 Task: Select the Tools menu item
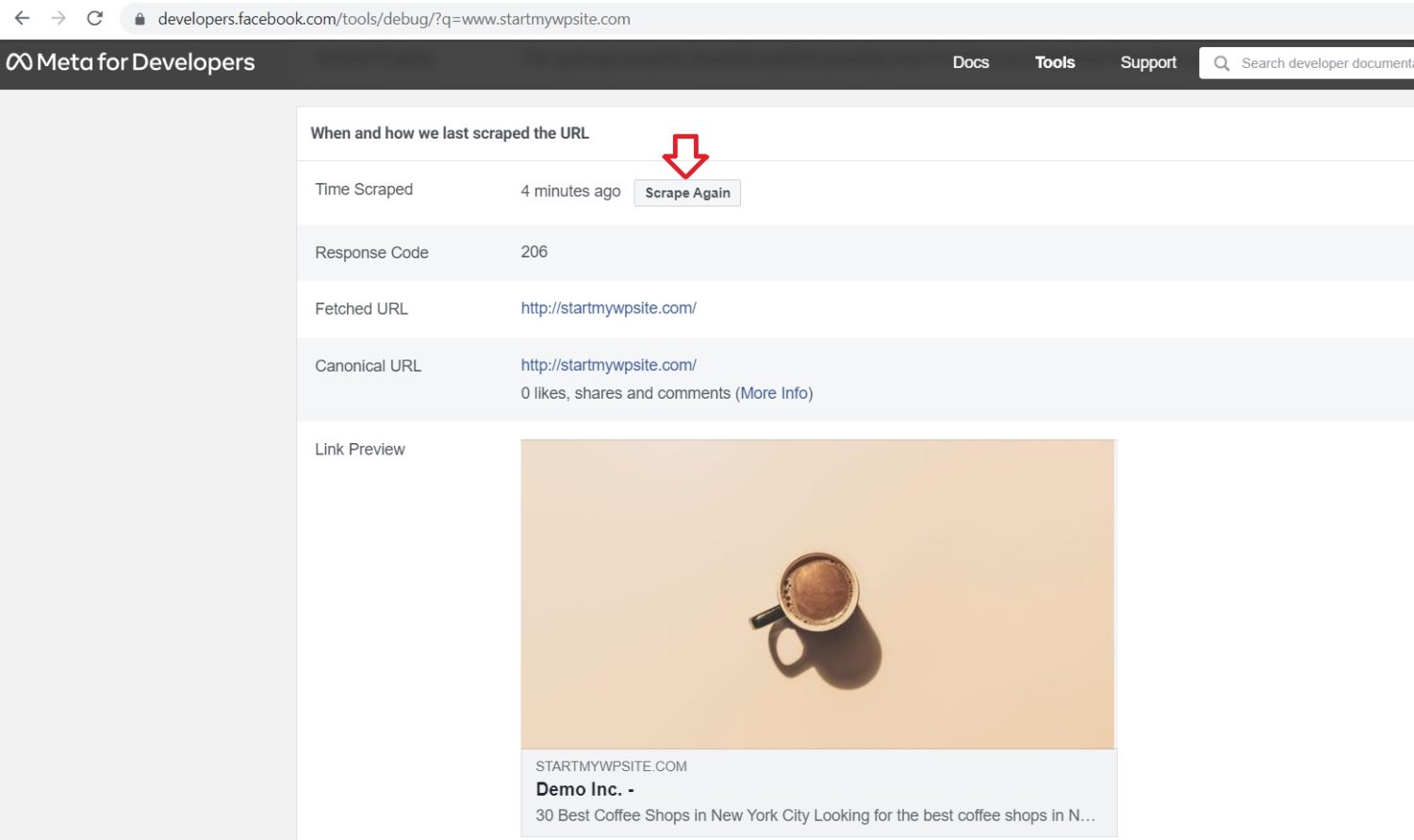(x=1054, y=62)
